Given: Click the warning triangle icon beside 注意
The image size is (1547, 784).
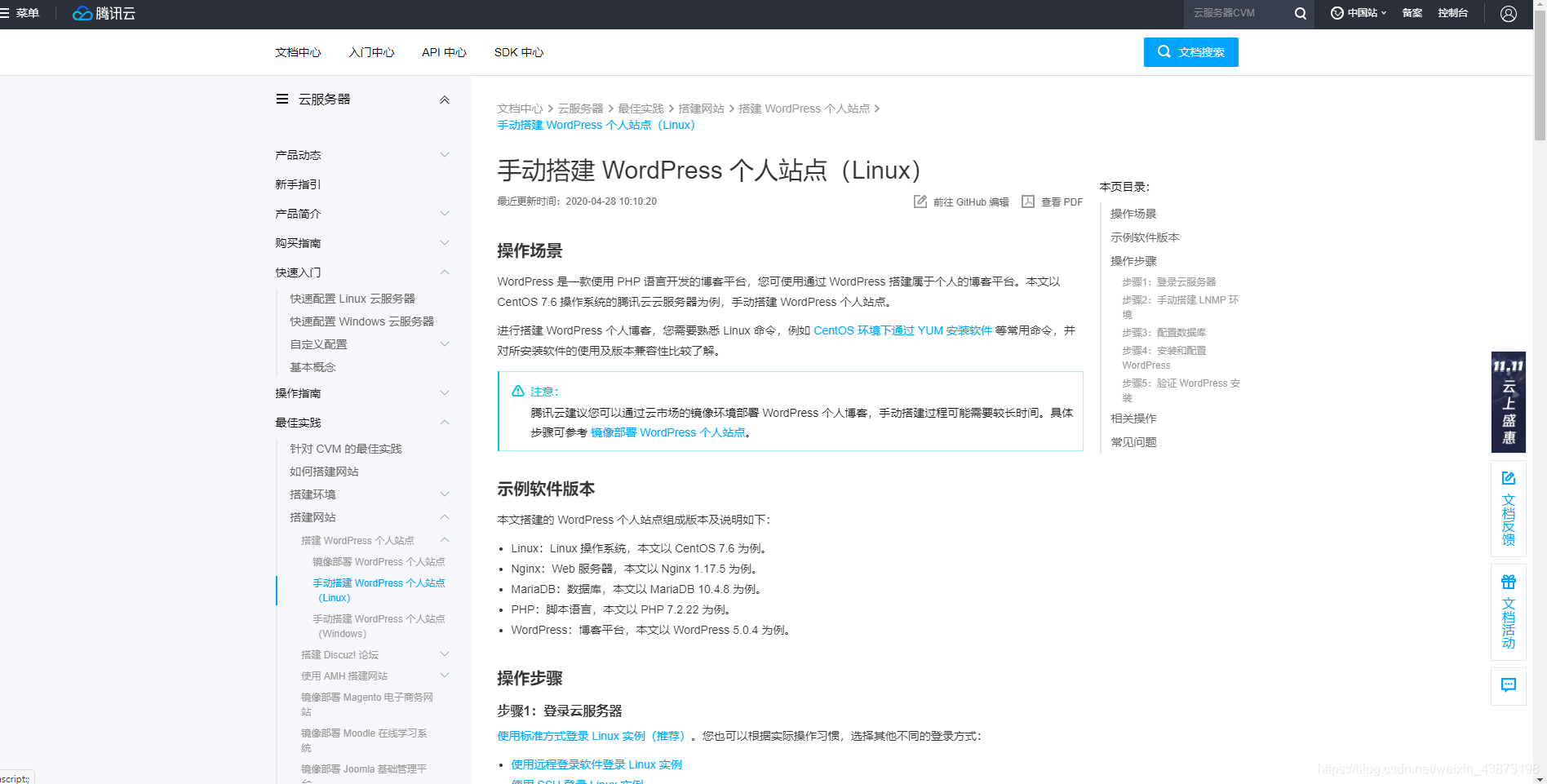Looking at the screenshot, I should point(517,391).
